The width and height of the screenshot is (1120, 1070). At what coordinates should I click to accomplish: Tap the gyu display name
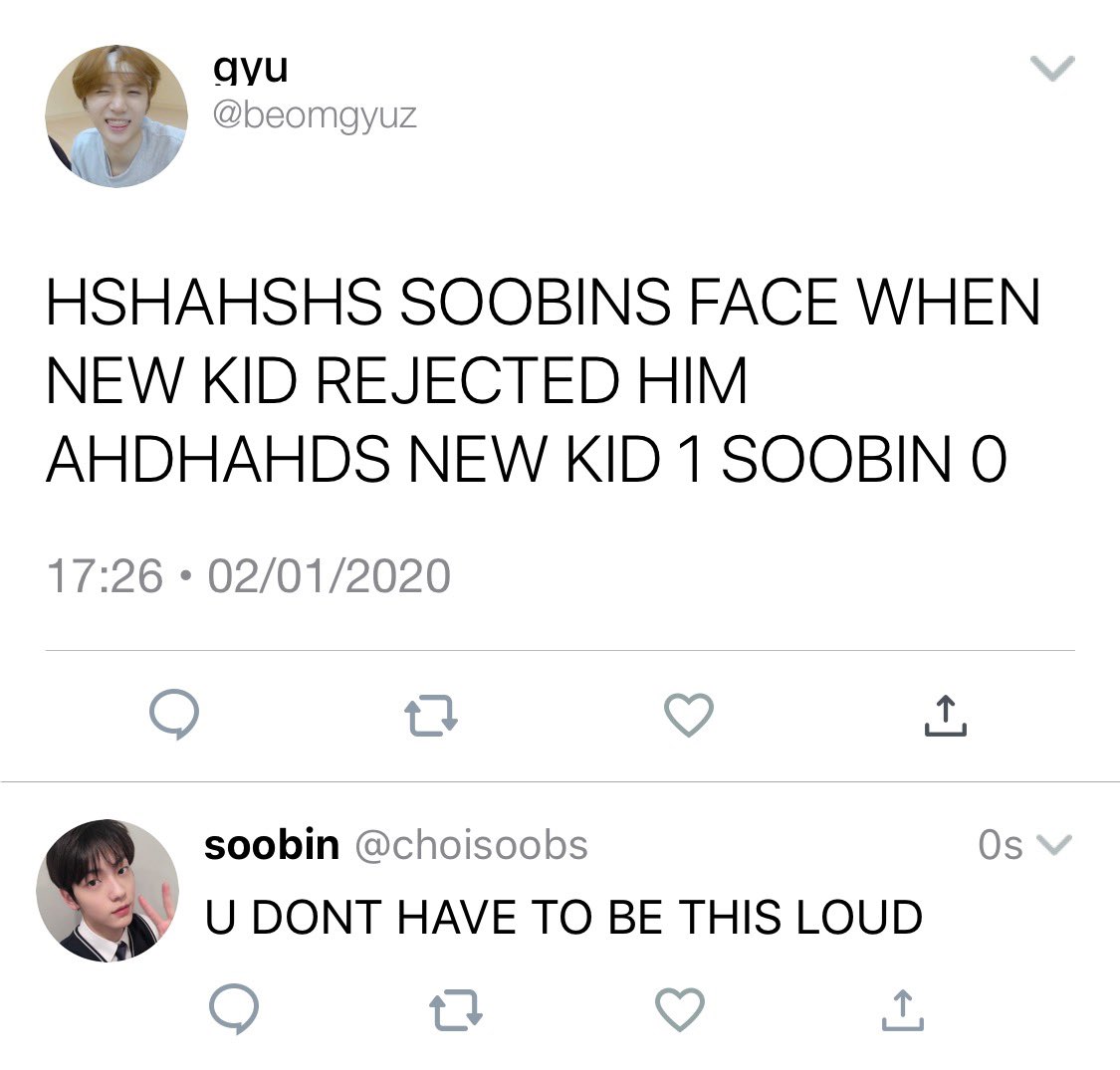click(x=251, y=70)
